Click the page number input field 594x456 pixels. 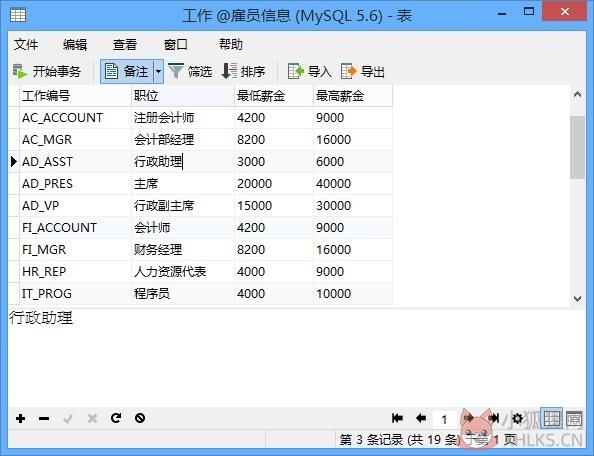tap(444, 419)
